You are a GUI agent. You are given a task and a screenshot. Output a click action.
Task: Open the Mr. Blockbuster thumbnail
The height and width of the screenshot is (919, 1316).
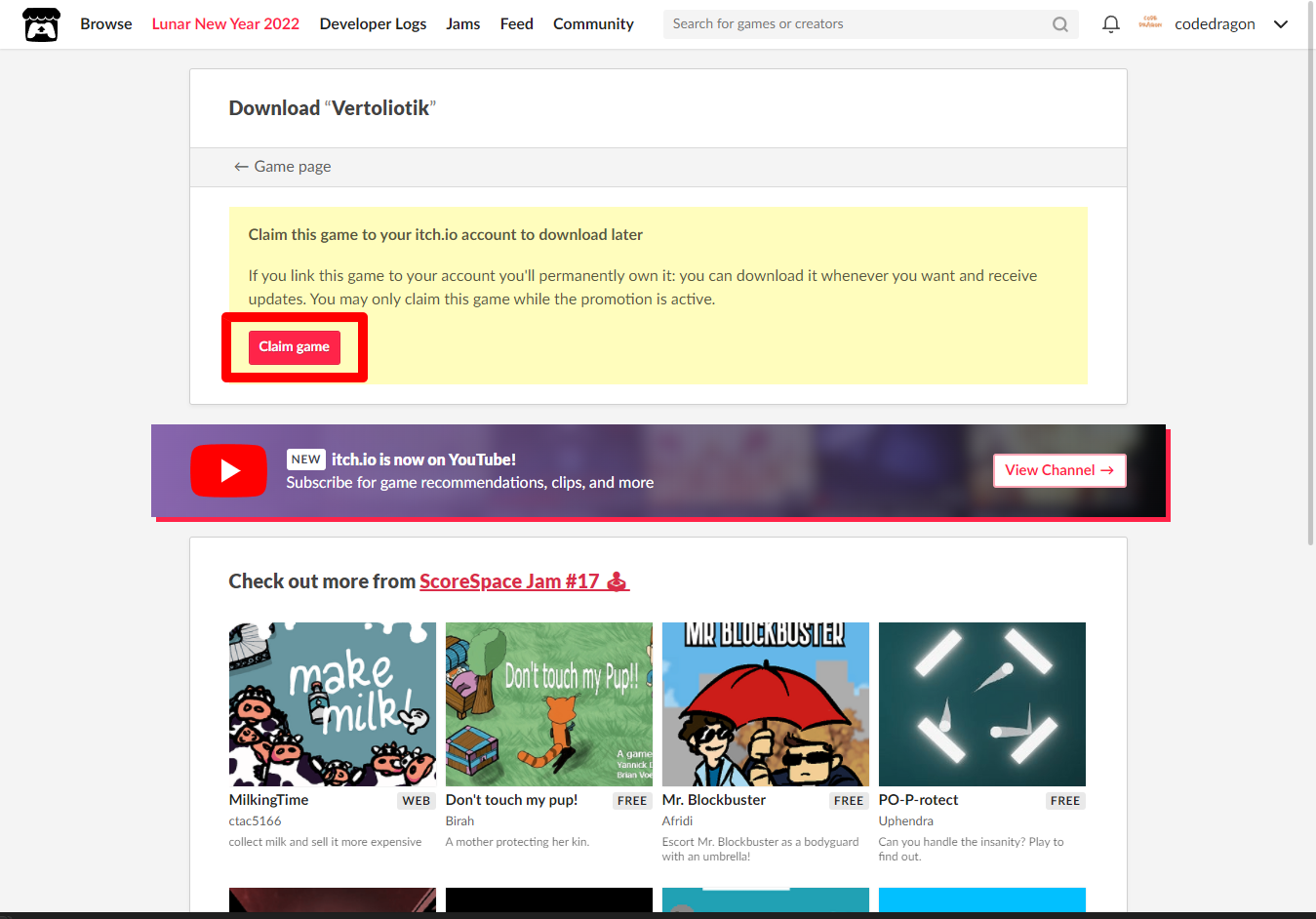pyautogui.click(x=766, y=704)
